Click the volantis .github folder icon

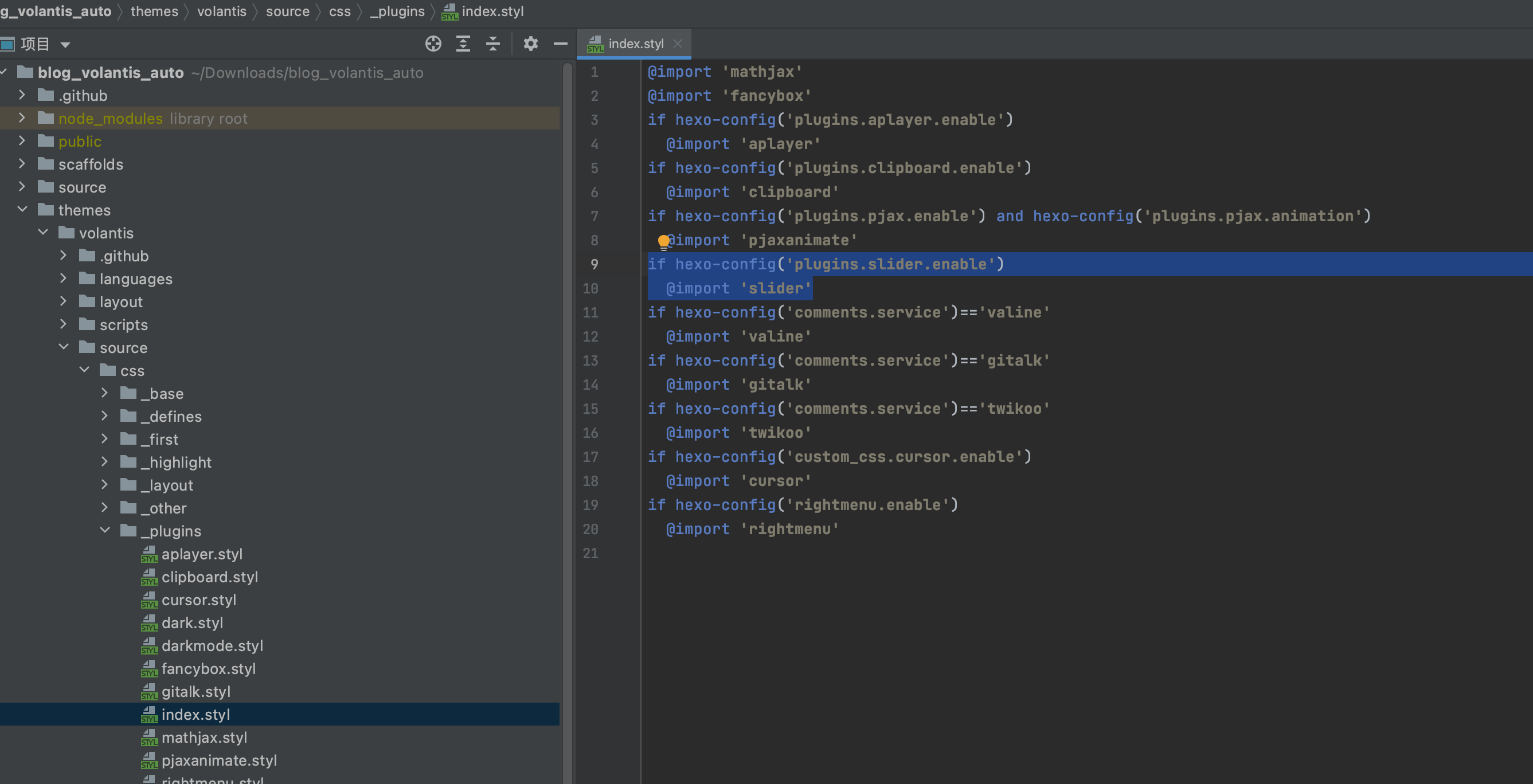pyautogui.click(x=88, y=255)
